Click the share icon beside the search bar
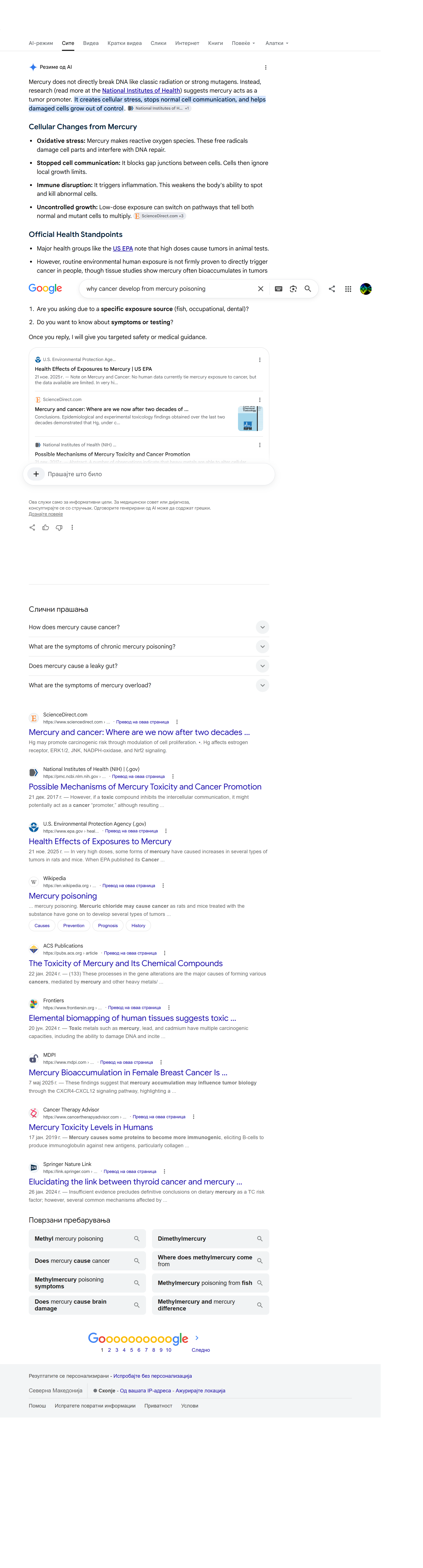 click(x=332, y=289)
